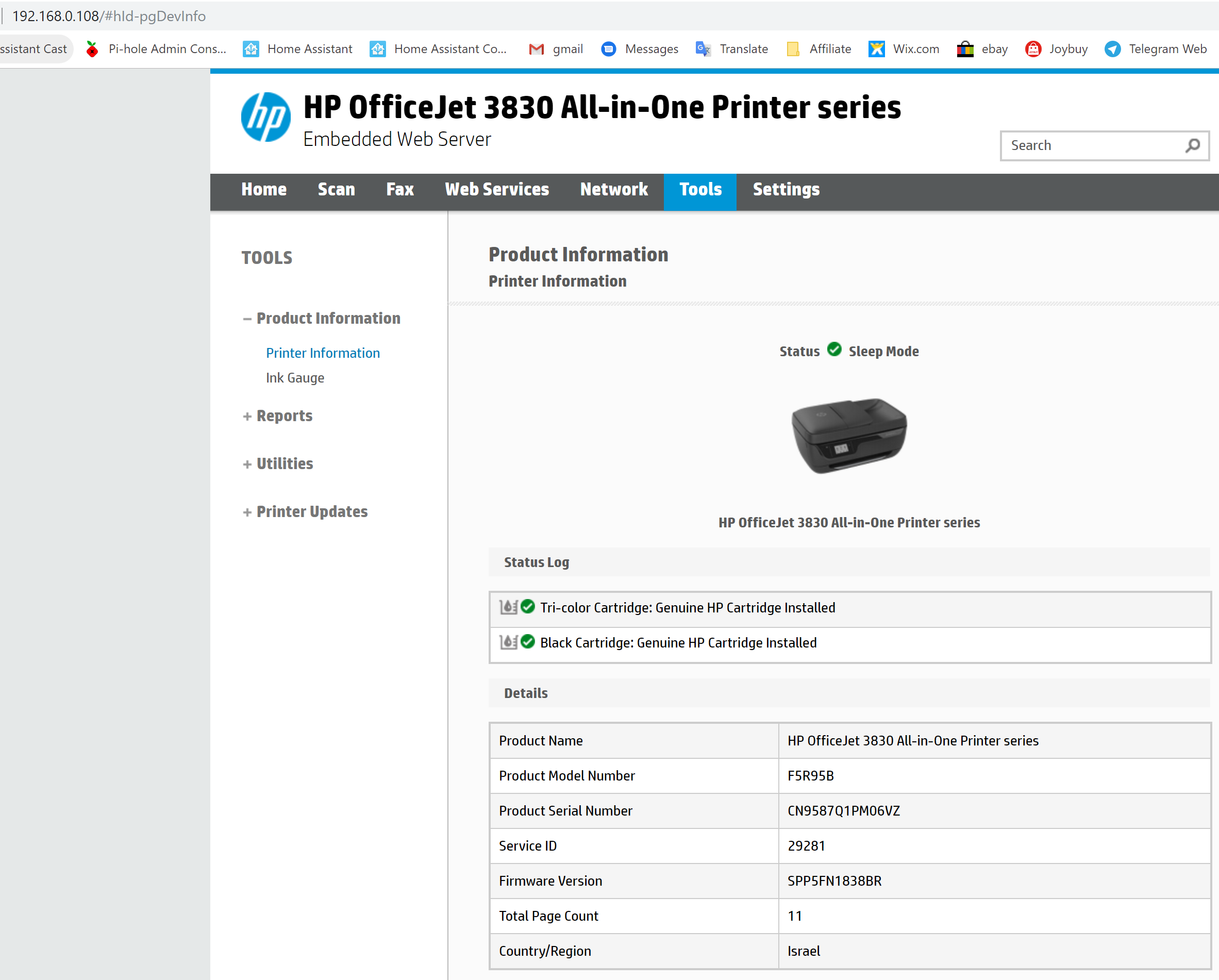The height and width of the screenshot is (980, 1219).
Task: Collapse the Product Information section
Action: click(x=247, y=319)
